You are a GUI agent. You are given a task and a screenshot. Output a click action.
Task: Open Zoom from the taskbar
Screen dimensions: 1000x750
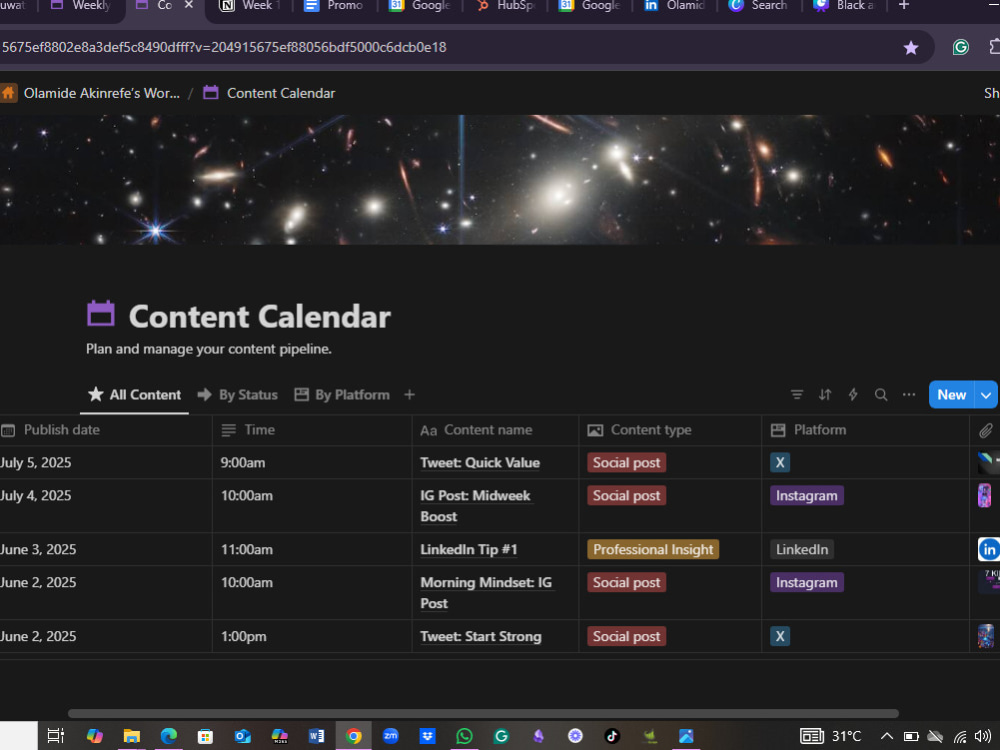(390, 736)
